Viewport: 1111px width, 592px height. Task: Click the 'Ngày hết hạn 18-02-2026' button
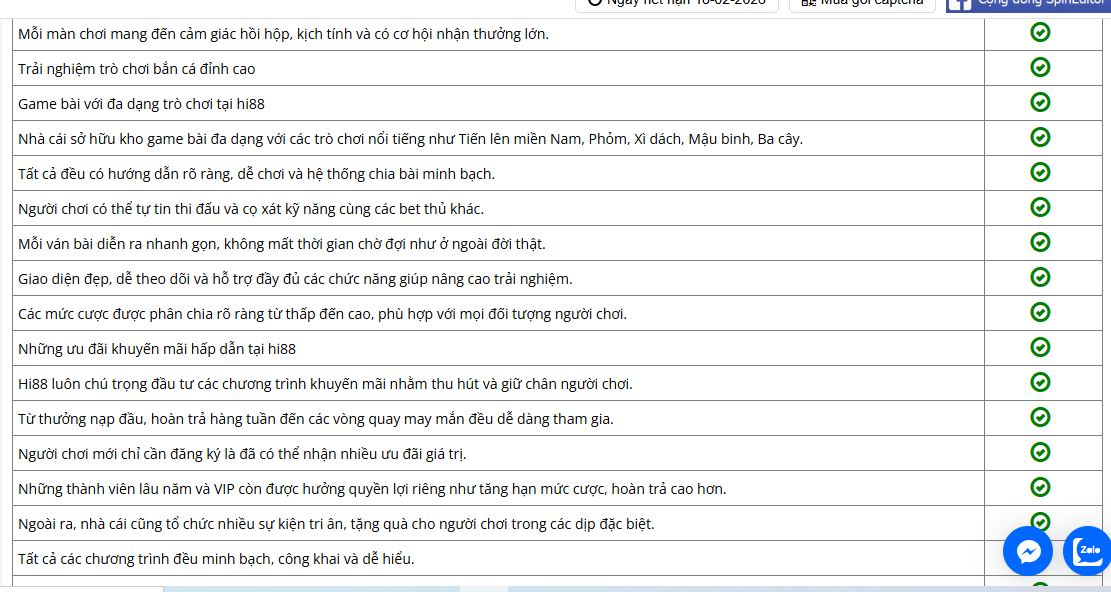tap(677, 4)
